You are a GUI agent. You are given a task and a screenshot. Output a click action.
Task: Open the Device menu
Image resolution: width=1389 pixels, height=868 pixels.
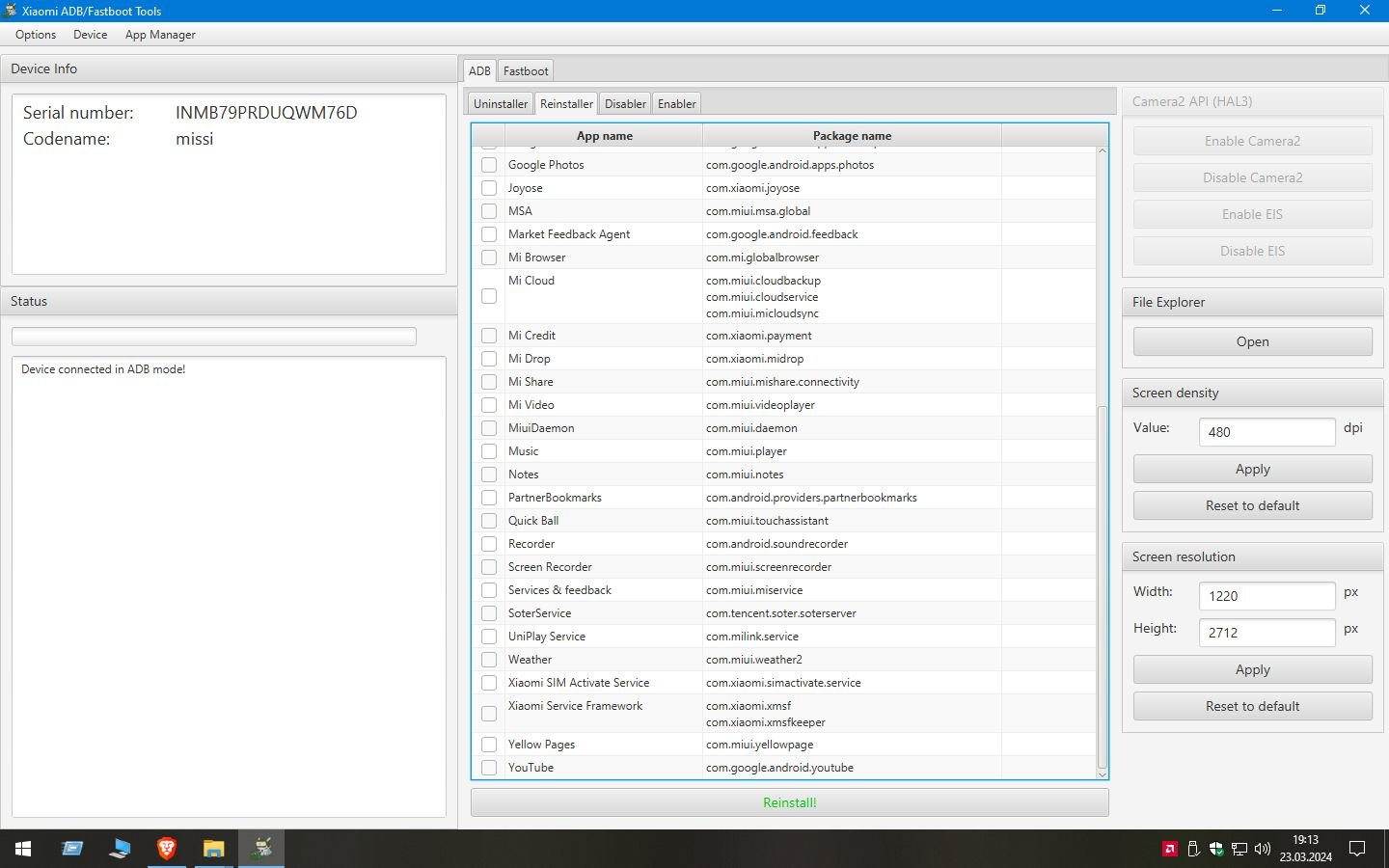click(91, 35)
